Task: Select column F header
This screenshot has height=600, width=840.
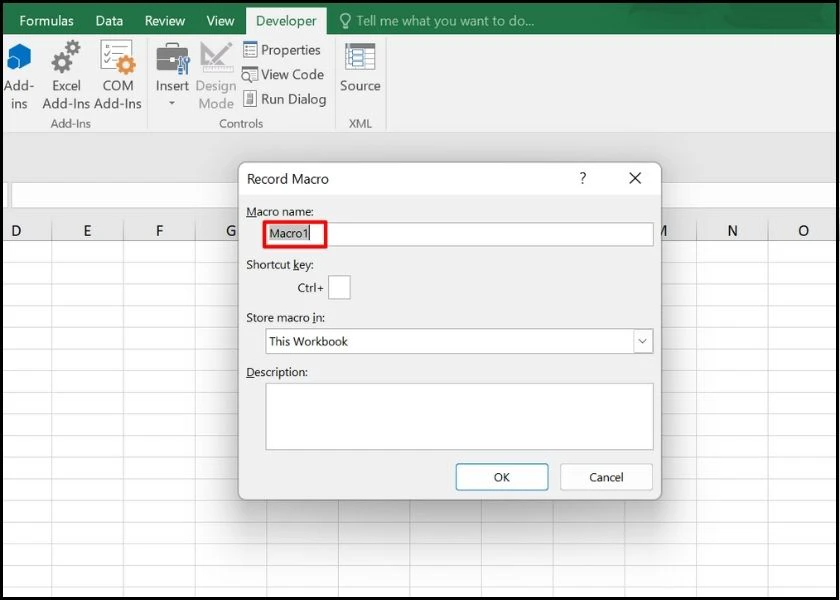Action: point(159,230)
